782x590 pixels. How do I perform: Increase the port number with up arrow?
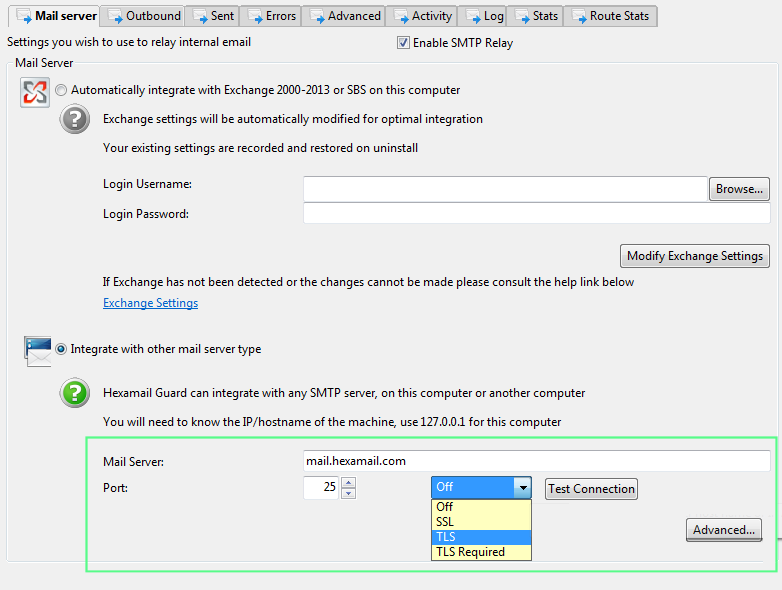[x=348, y=483]
